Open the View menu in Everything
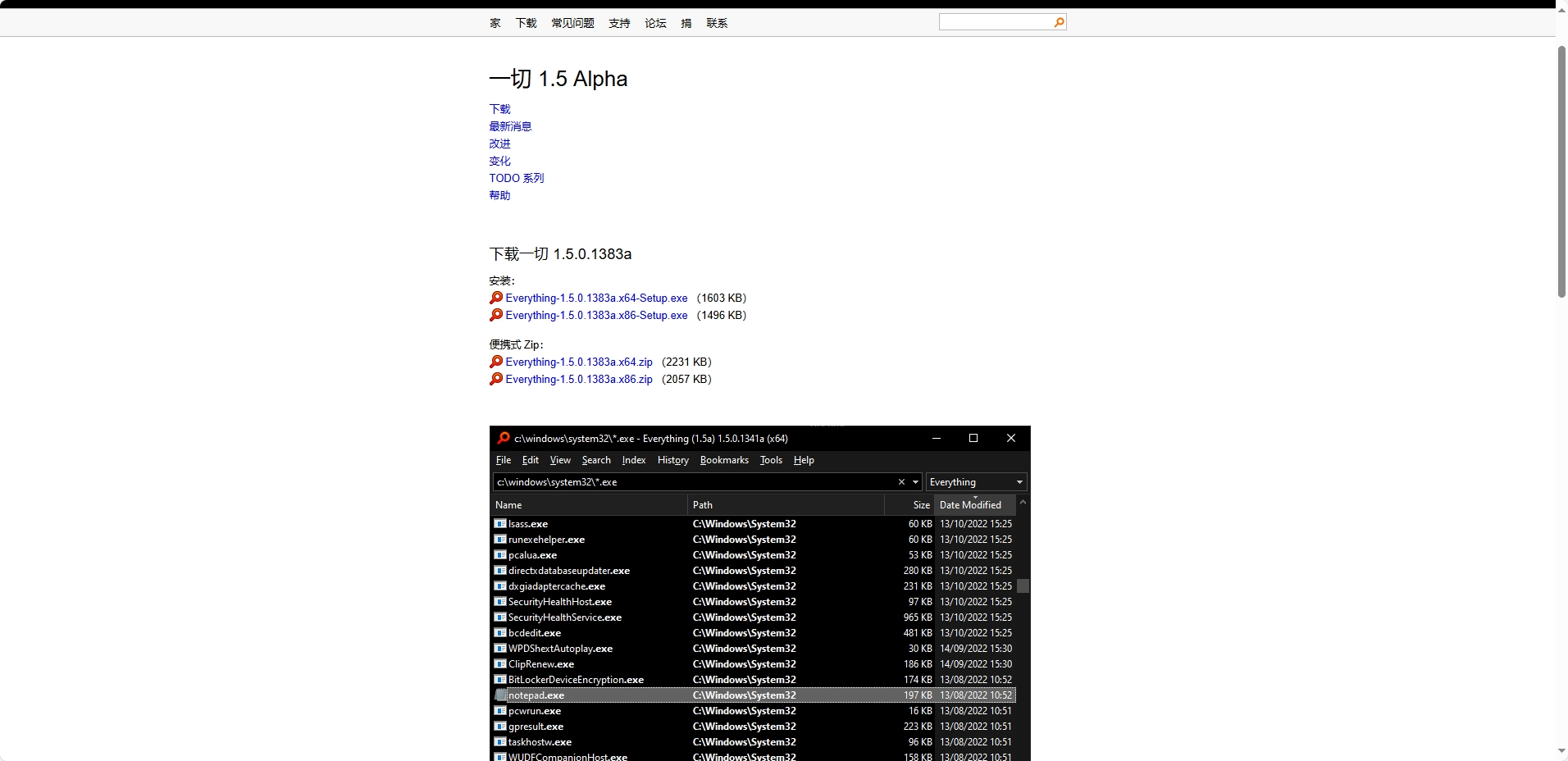 tap(560, 460)
